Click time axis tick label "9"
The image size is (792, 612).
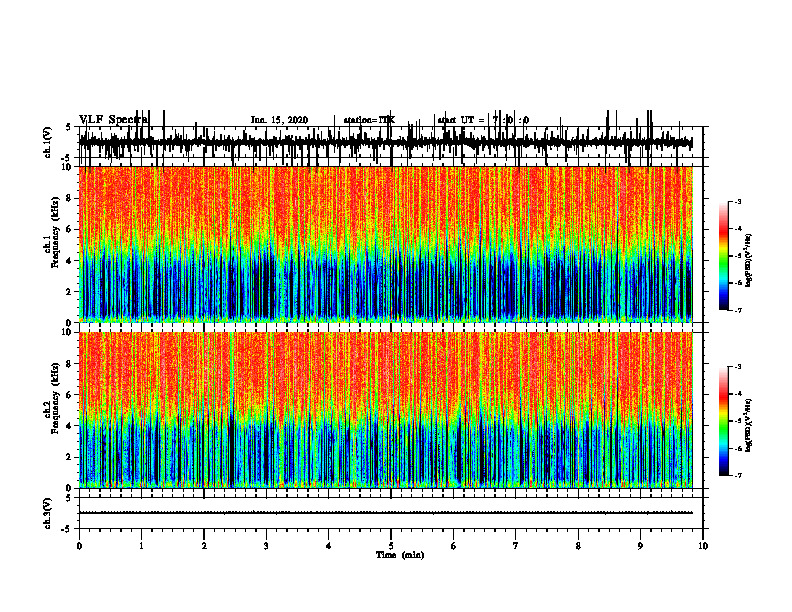(640, 546)
